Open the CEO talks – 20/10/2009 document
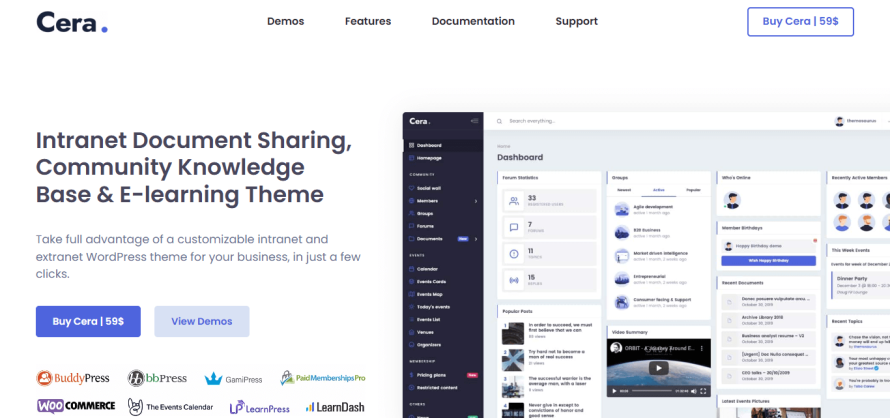Screen dimensions: 890x418 coord(768,376)
